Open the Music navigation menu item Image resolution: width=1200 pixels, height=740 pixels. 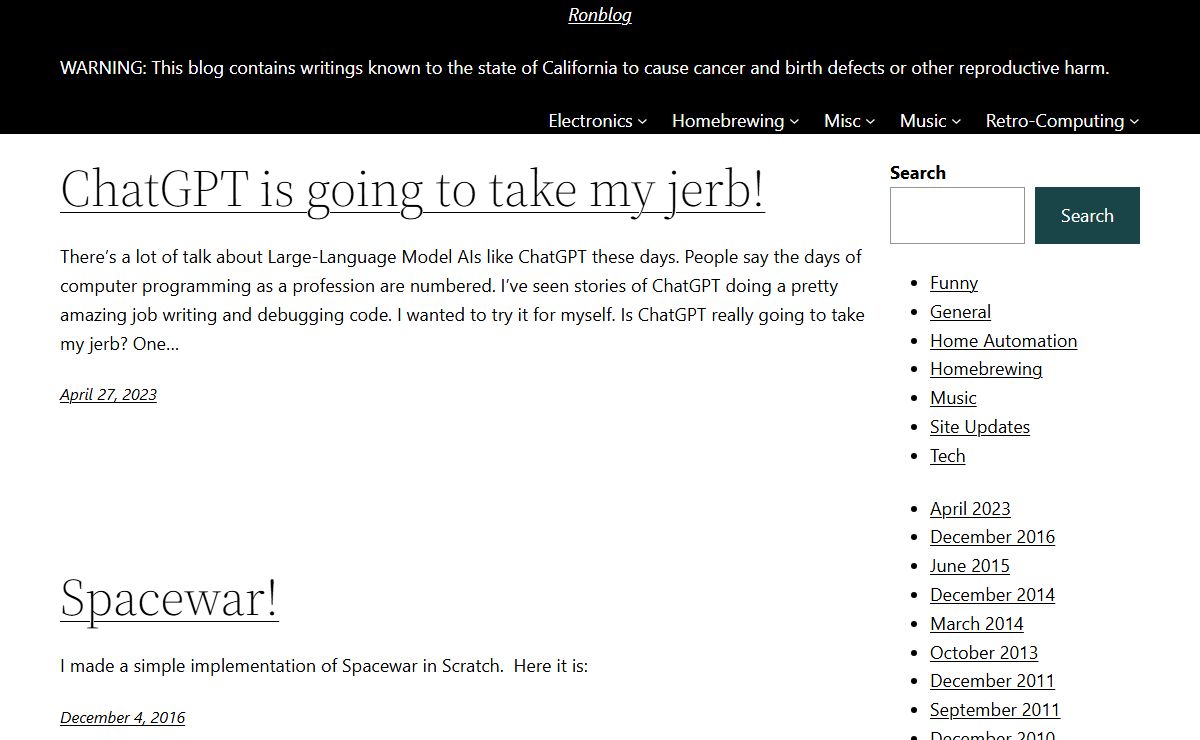pyautogui.click(x=923, y=121)
